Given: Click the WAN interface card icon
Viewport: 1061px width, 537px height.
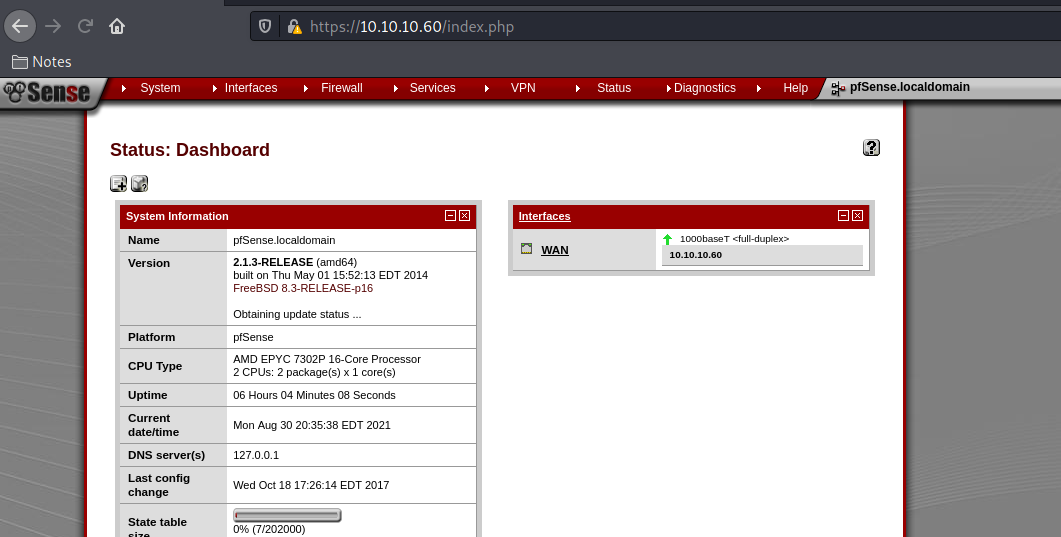Looking at the screenshot, I should click(526, 249).
